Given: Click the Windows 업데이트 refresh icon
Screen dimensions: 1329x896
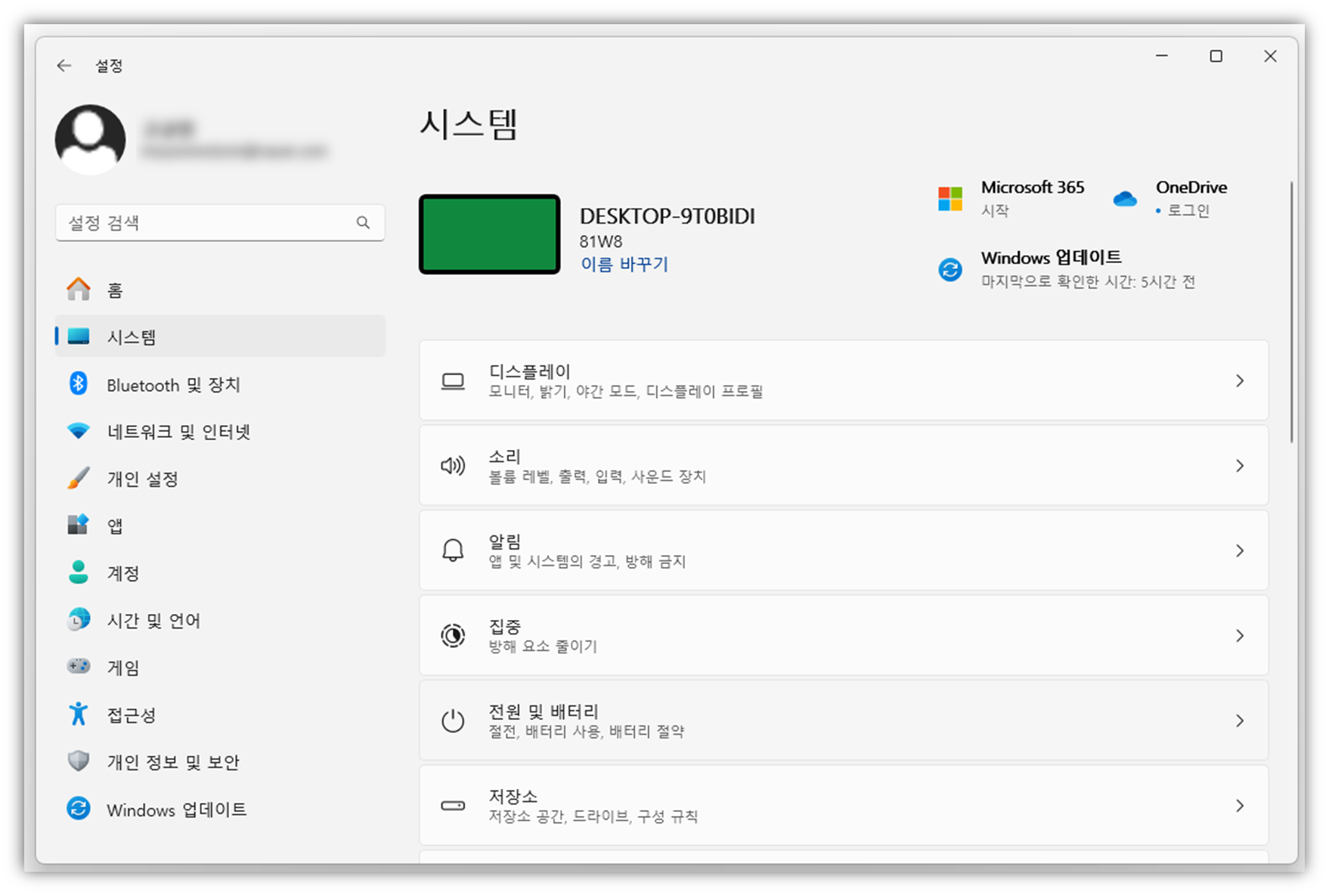Looking at the screenshot, I should click(x=950, y=268).
